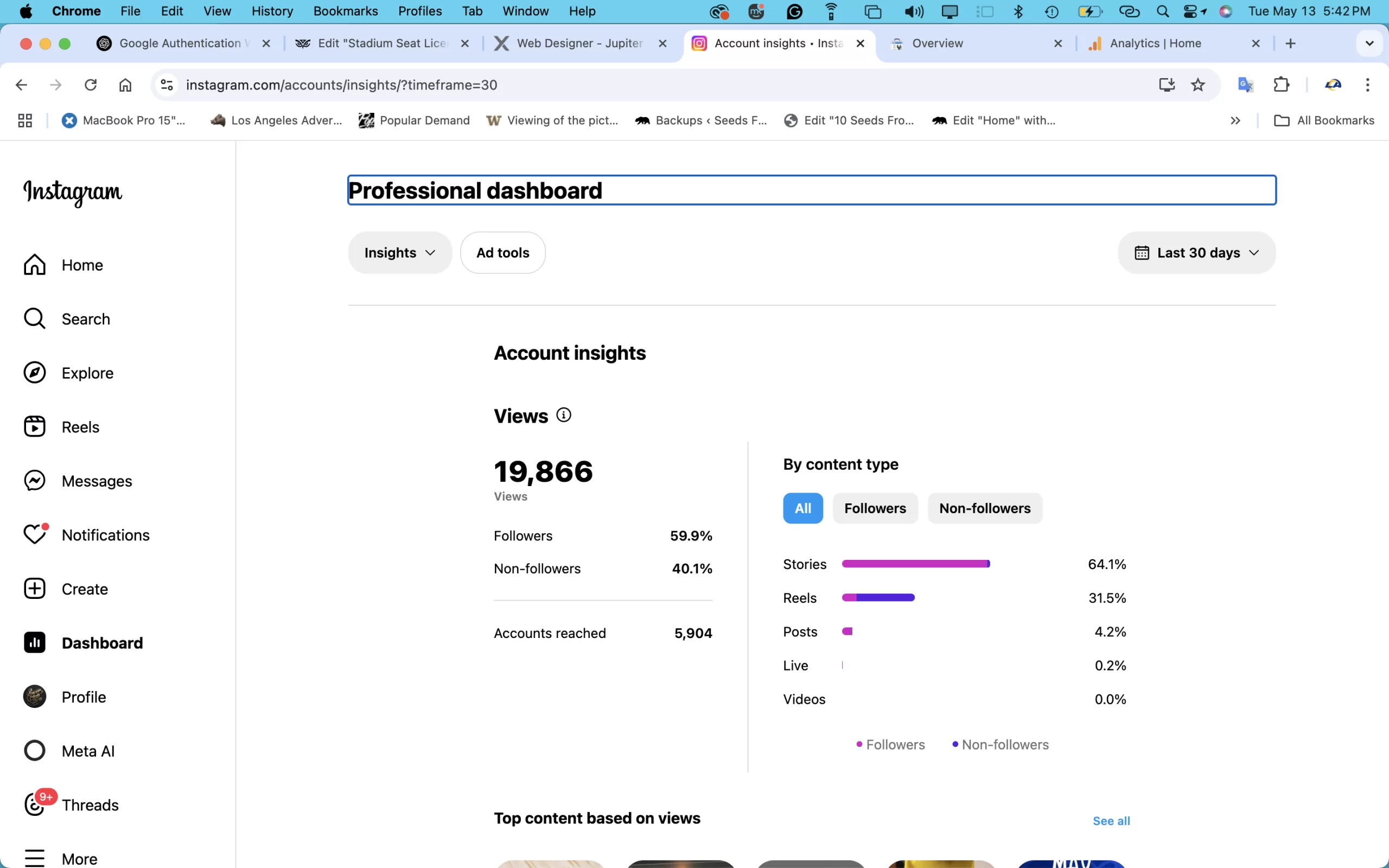Select the Non-followers content filter

pyautogui.click(x=984, y=507)
